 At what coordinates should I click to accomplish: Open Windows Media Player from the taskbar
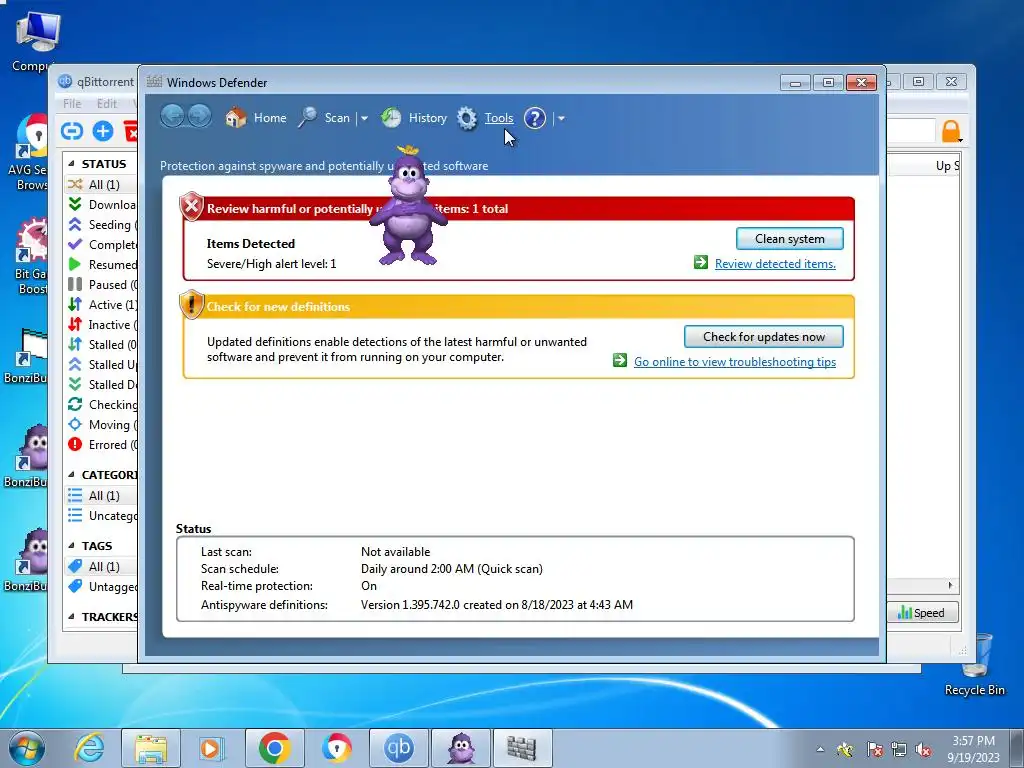[x=212, y=748]
